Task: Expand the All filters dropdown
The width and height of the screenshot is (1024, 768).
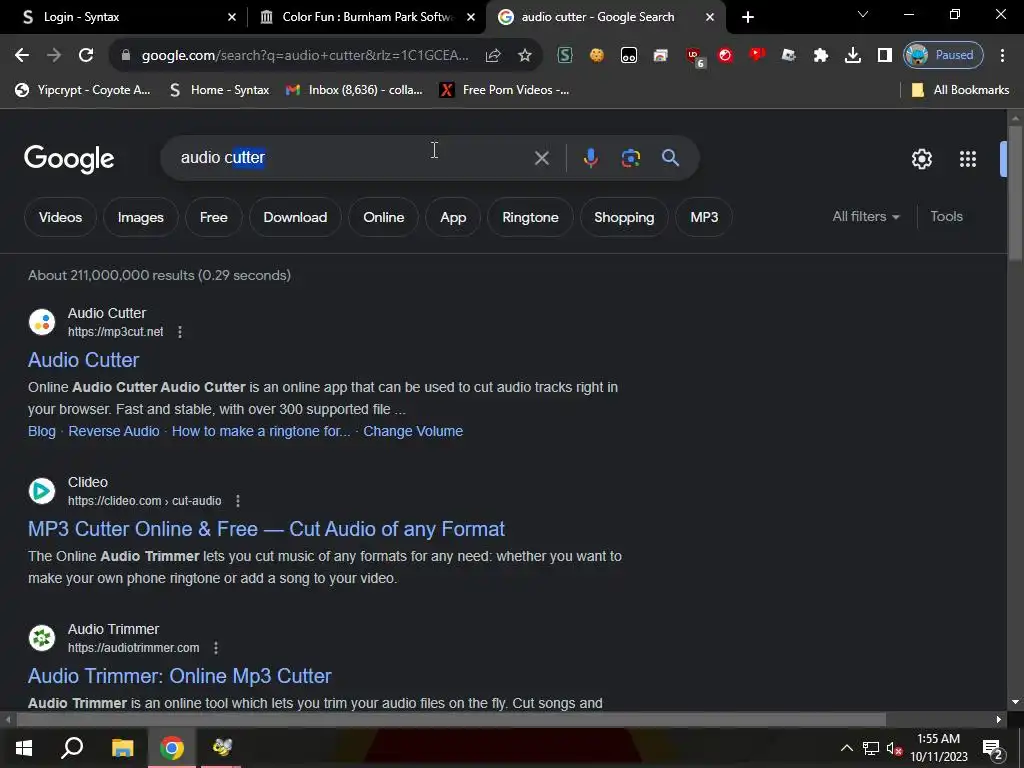Action: coord(866,217)
